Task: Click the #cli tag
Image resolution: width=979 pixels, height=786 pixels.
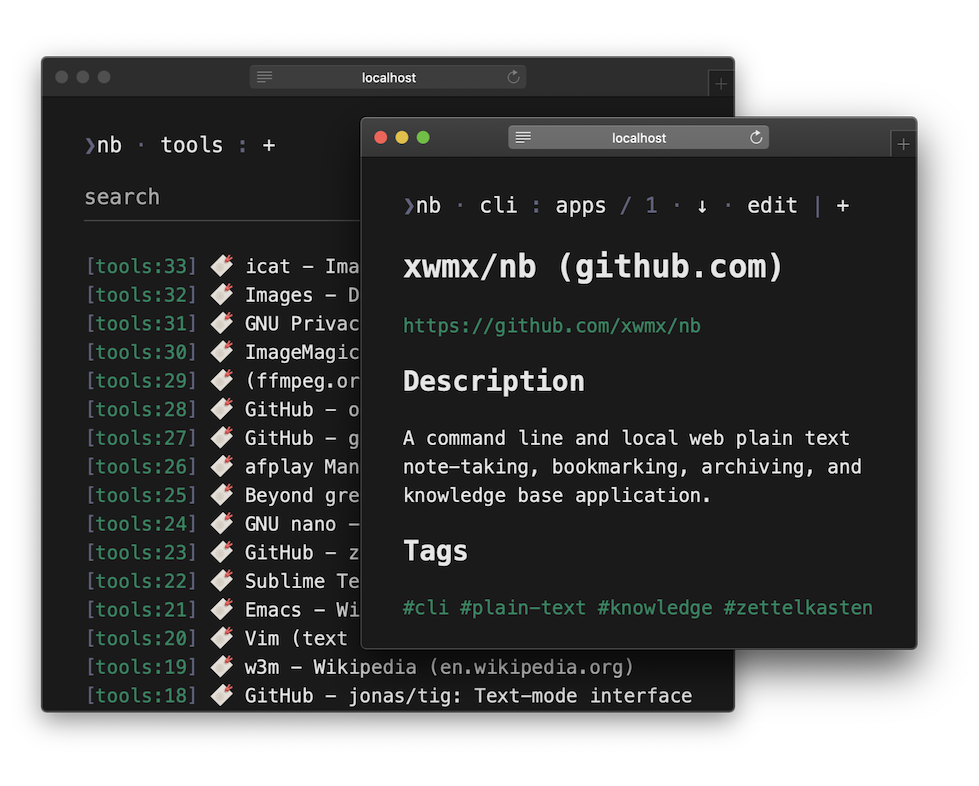Action: [426, 607]
